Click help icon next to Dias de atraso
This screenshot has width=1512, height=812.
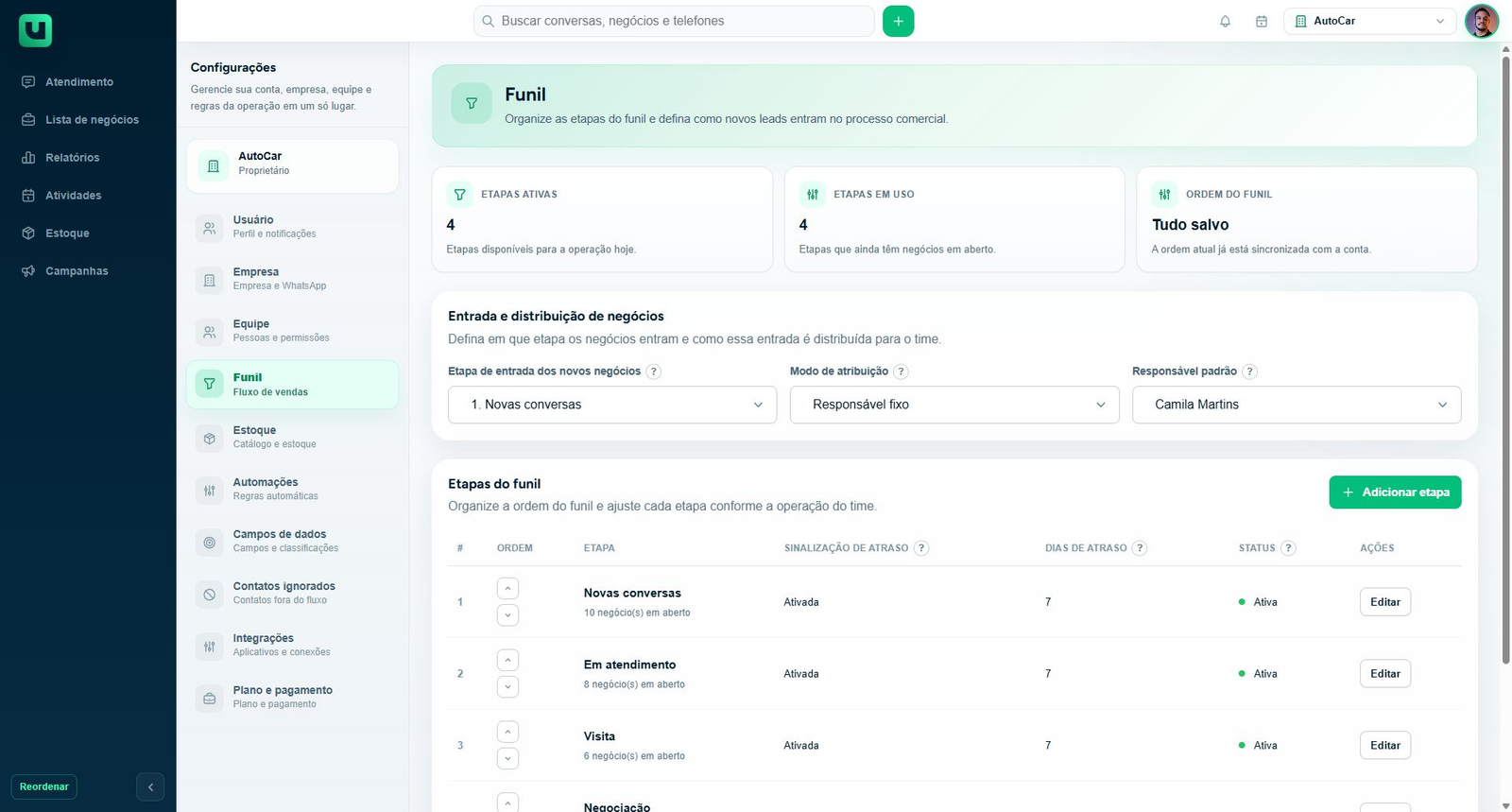pos(1140,548)
